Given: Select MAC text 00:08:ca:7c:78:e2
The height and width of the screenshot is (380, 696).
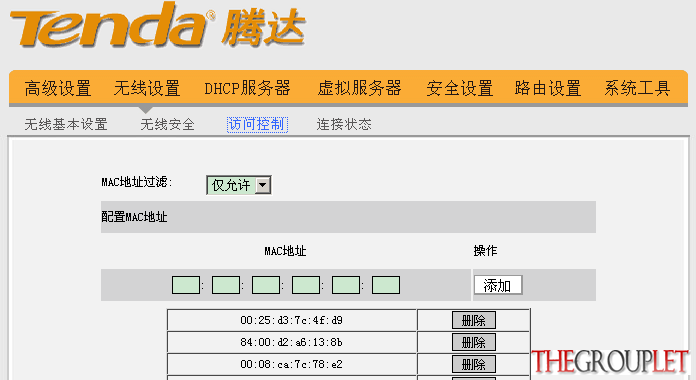Looking at the screenshot, I should [291, 364].
